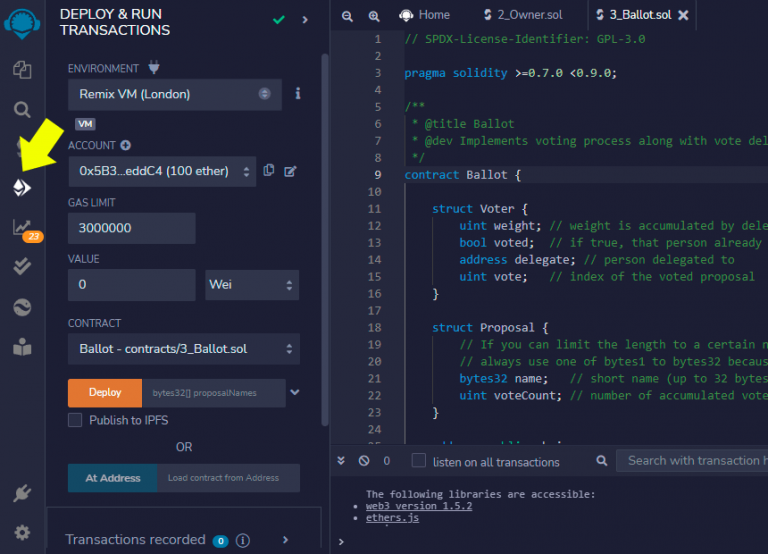Open the Wei unit dropdown
768x554 pixels.
tap(251, 285)
